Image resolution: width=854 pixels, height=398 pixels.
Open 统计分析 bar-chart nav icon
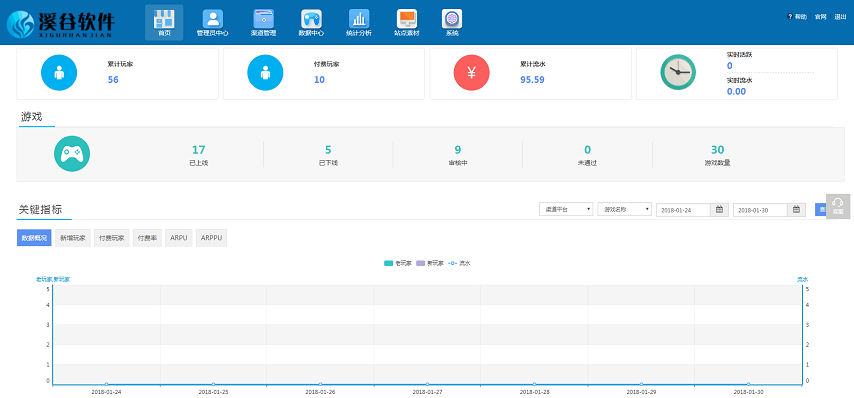click(359, 22)
